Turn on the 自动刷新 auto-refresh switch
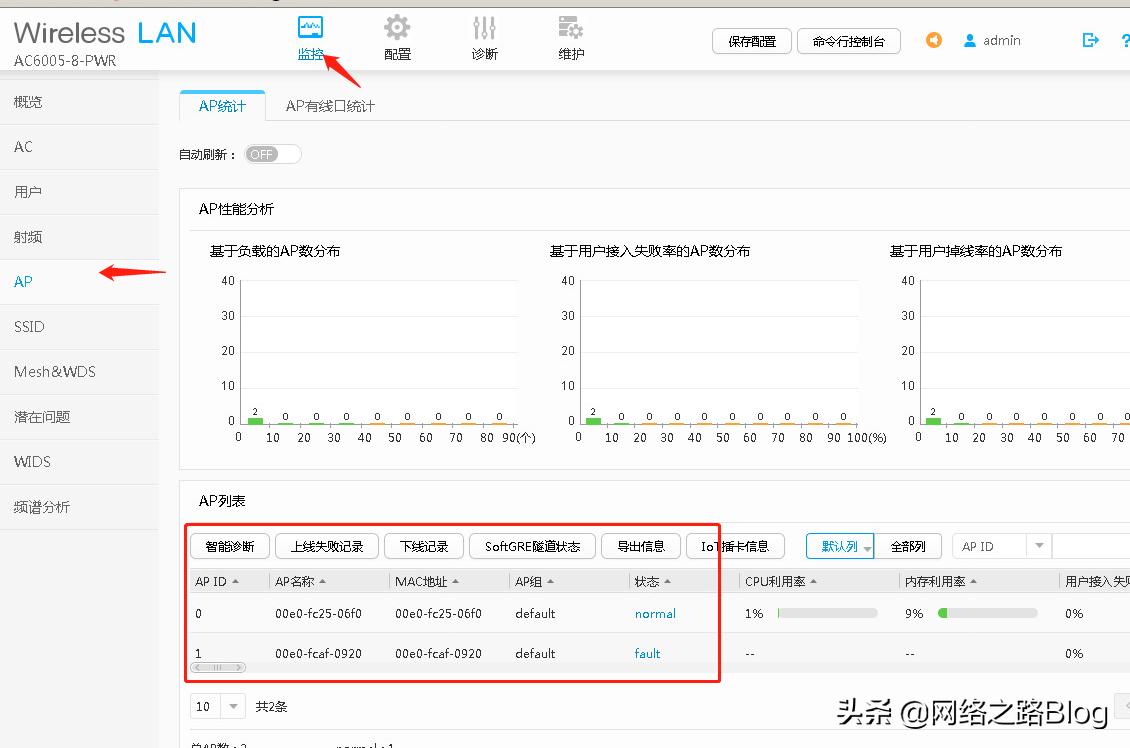Image resolution: width=1130 pixels, height=748 pixels. pyautogui.click(x=271, y=153)
